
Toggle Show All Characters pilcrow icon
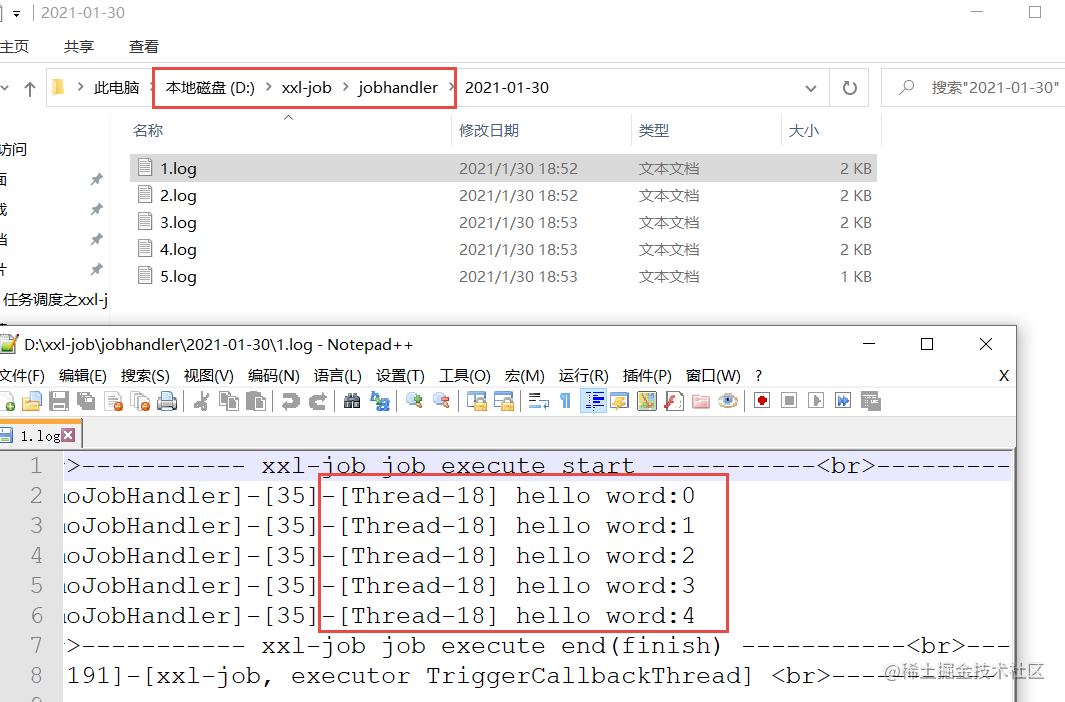[x=565, y=401]
